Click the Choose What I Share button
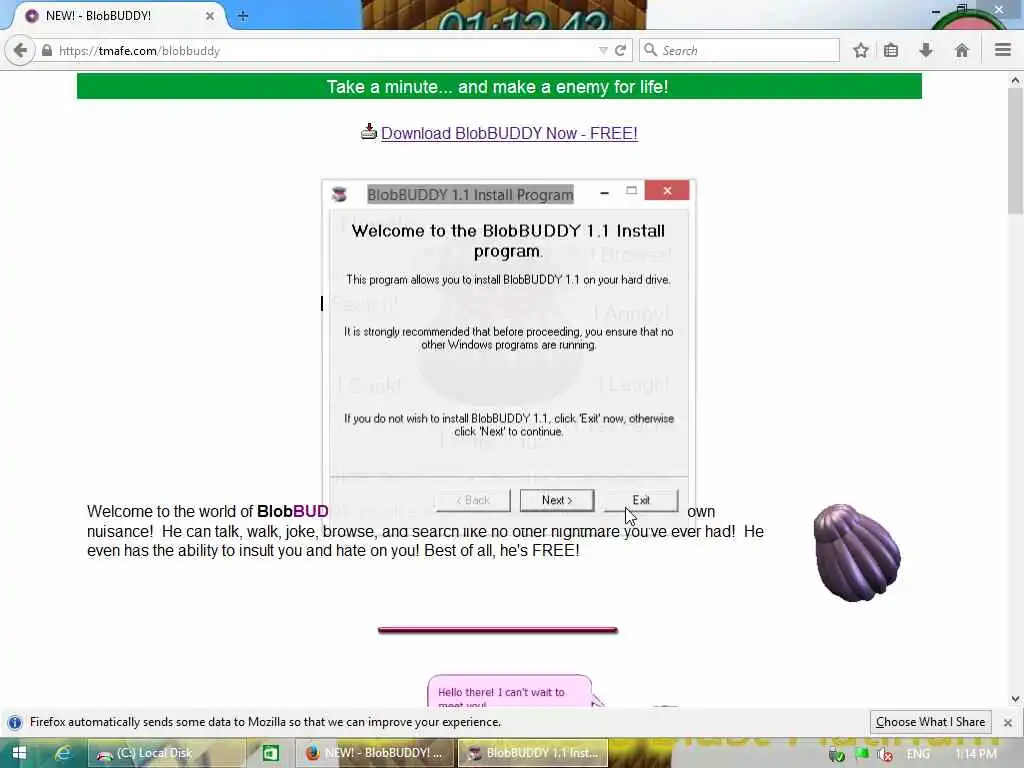Viewport: 1024px width, 768px height. tap(930, 722)
